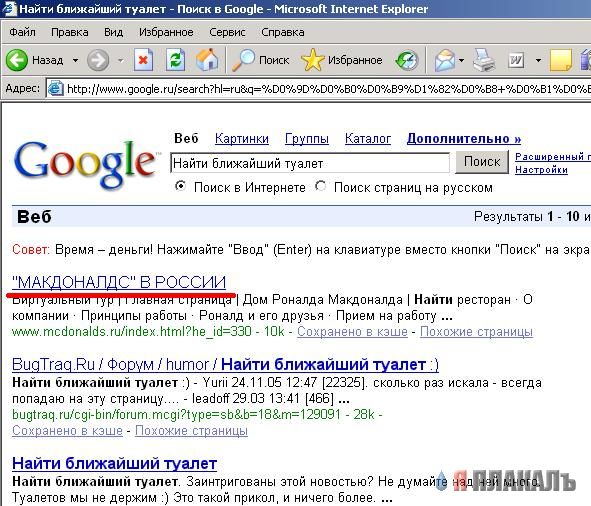Viewport: 591px width, 506px height.
Task: Open "МАКДОНАЛДС" В РОССИИ result
Action: [119, 282]
